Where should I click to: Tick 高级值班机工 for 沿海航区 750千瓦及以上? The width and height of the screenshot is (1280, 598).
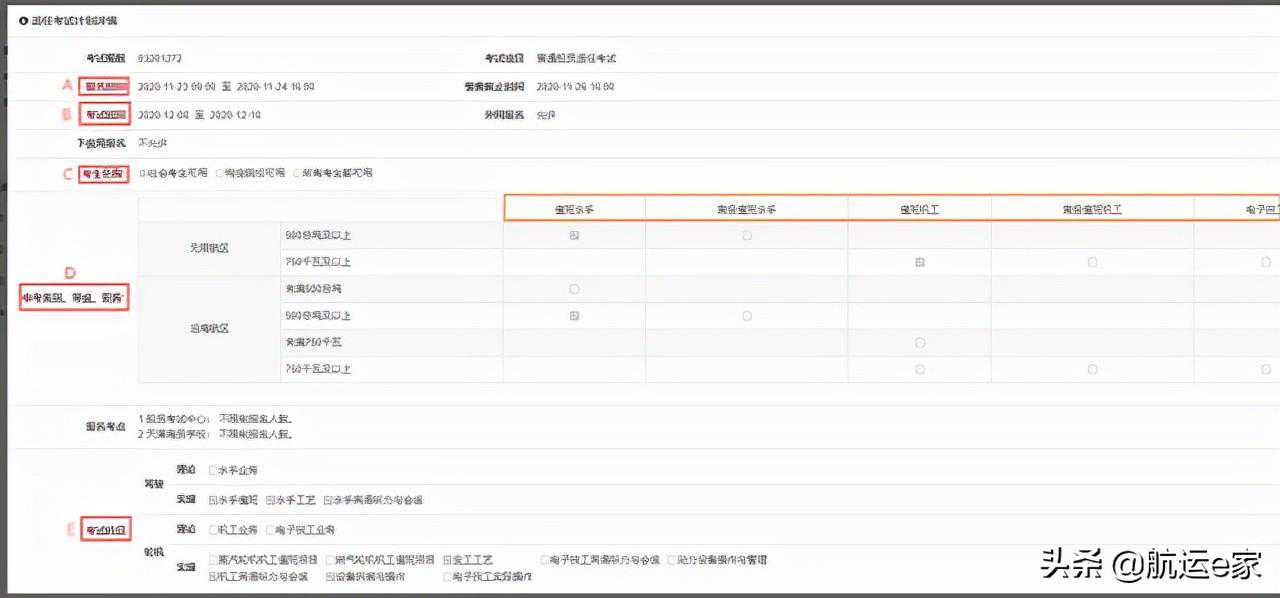[x=1092, y=369]
